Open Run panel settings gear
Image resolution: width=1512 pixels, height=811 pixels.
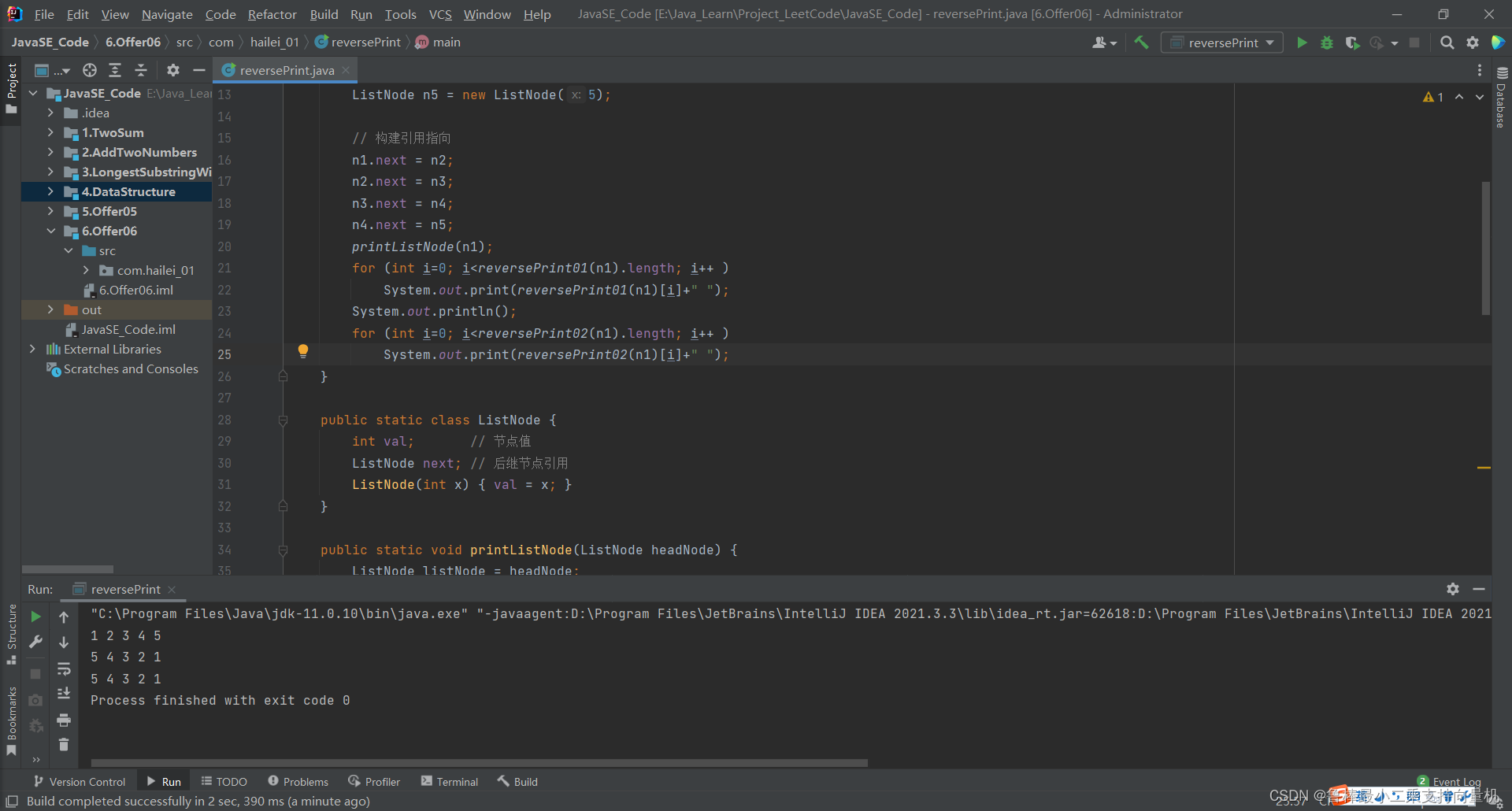[x=1453, y=589]
